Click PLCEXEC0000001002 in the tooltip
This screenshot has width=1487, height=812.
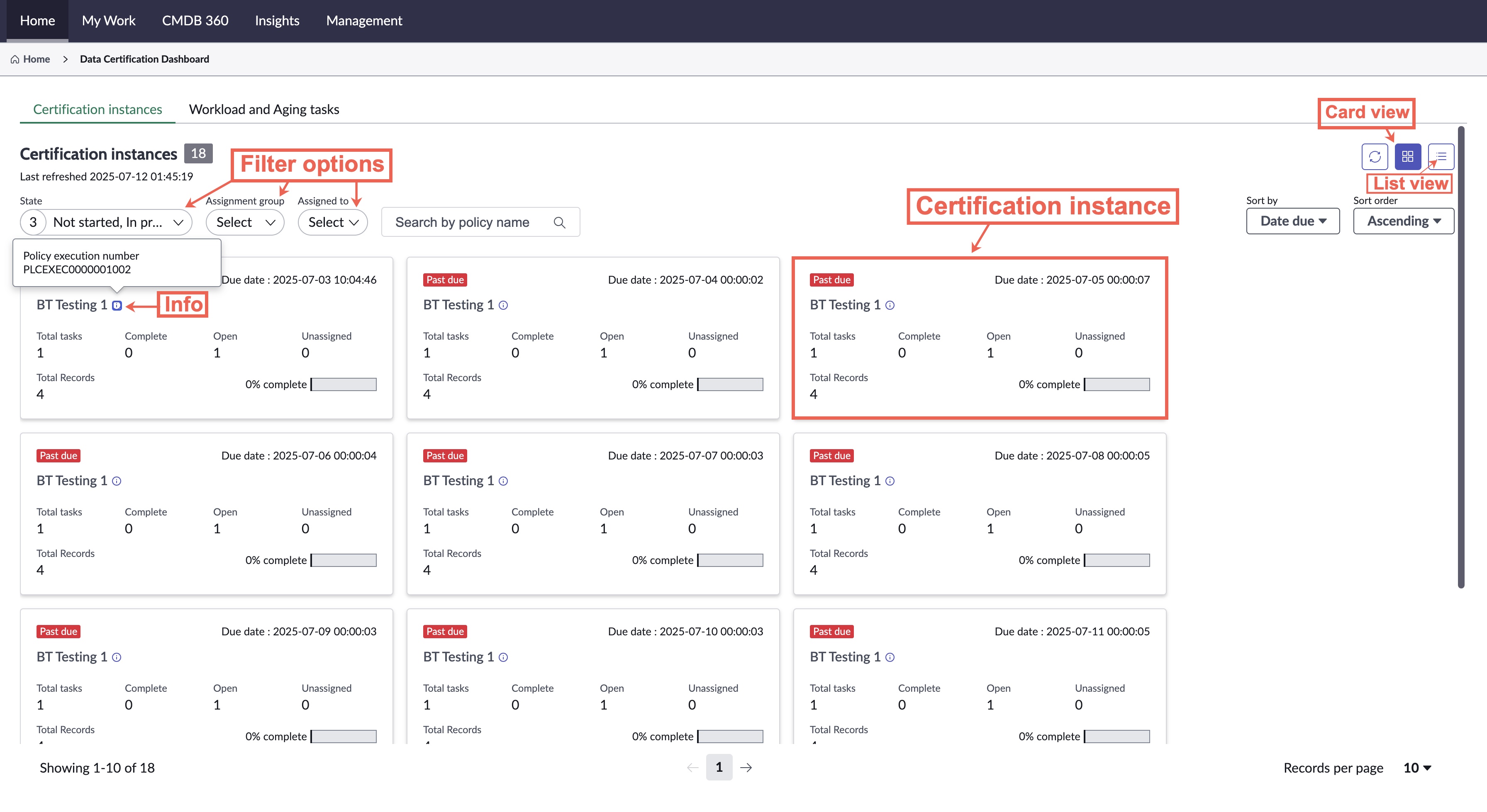click(77, 270)
